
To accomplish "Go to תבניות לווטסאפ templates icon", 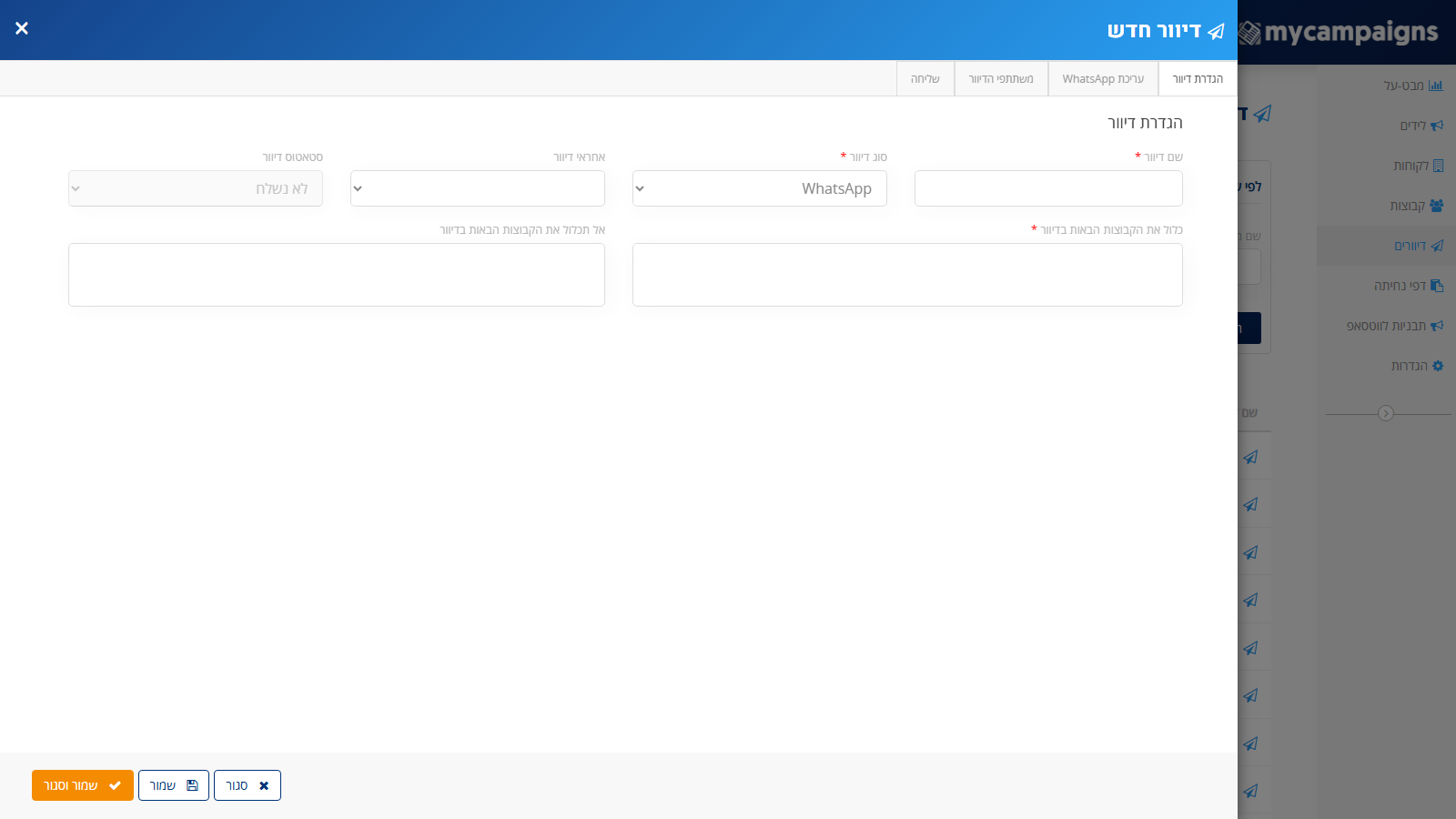I will (x=1437, y=326).
